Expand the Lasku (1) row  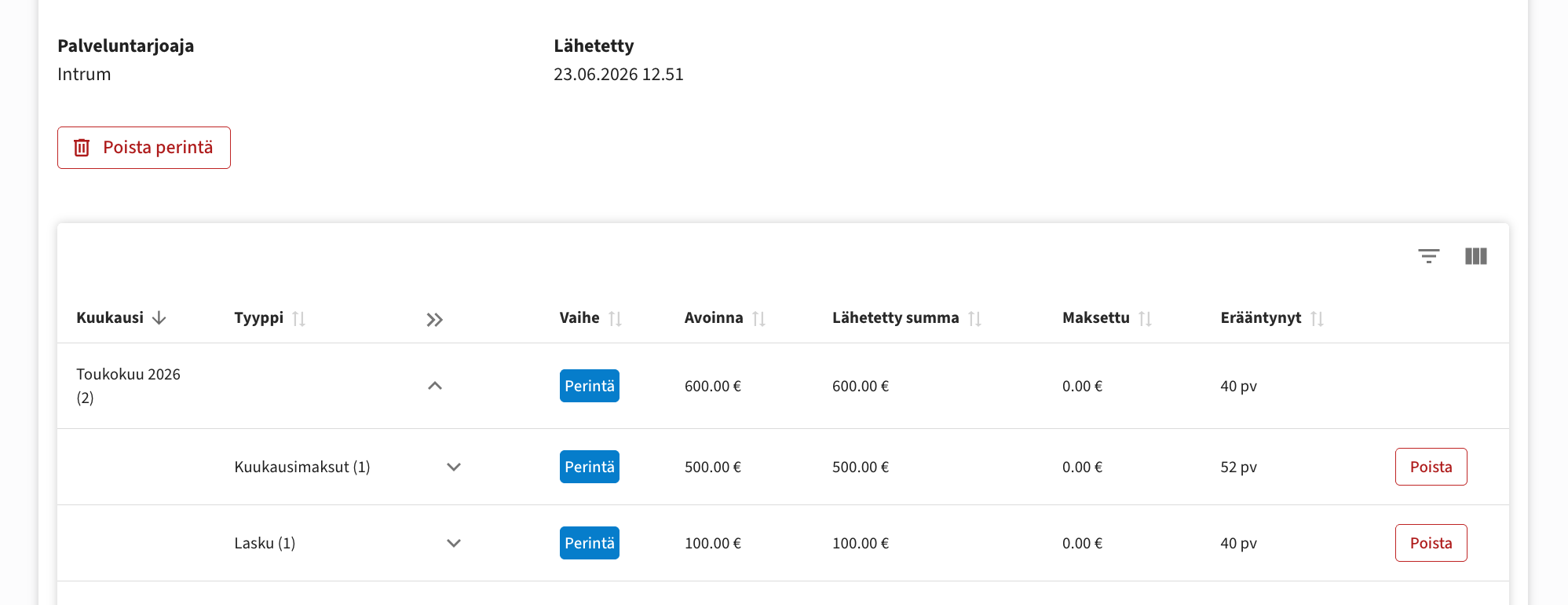click(454, 543)
